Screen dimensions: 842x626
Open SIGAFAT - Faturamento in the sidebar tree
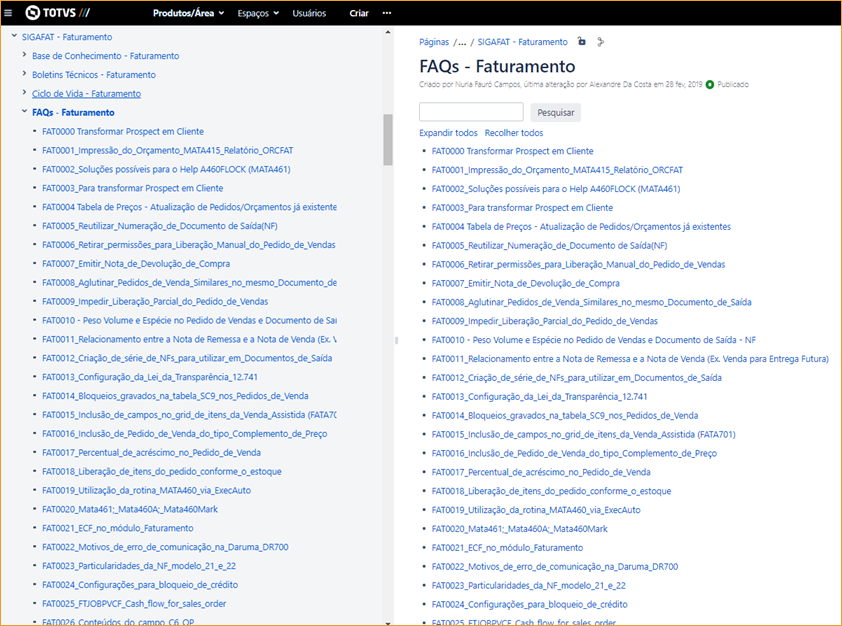pyautogui.click(x=67, y=37)
